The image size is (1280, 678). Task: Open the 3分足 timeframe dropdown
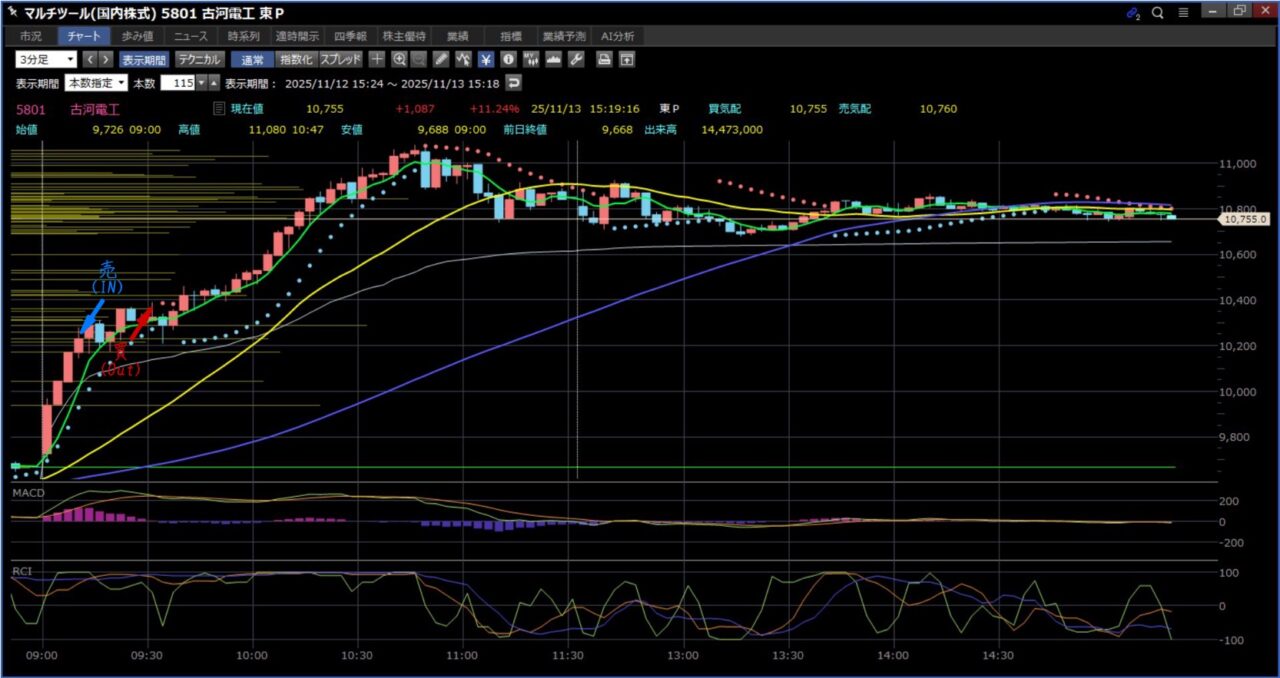pyautogui.click(x=46, y=59)
